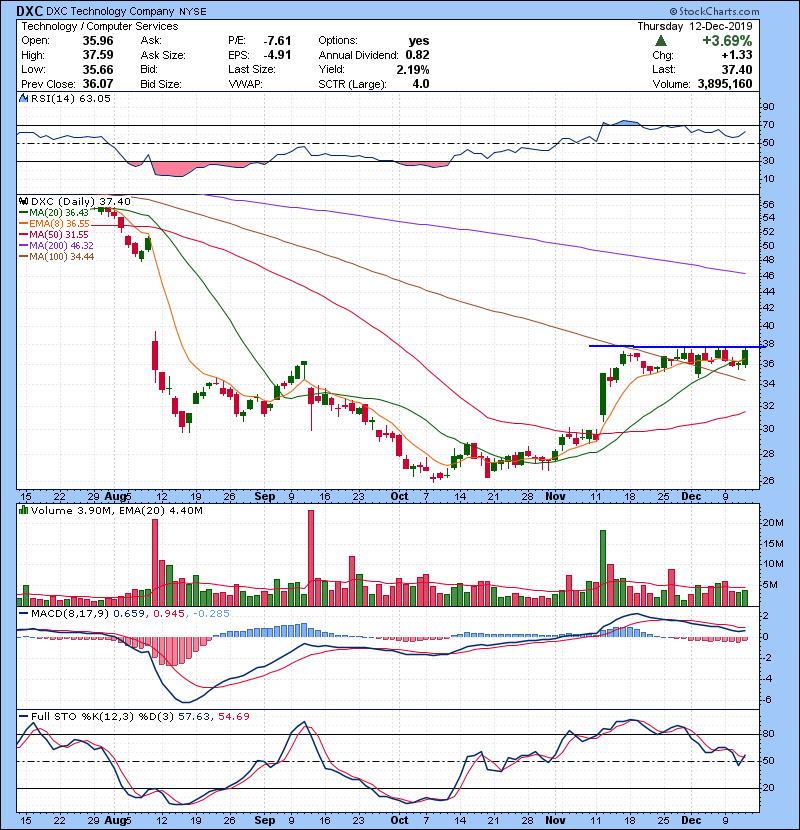Click the MACD(8,17,9) indicator label
This screenshot has width=800, height=830.
point(70,614)
